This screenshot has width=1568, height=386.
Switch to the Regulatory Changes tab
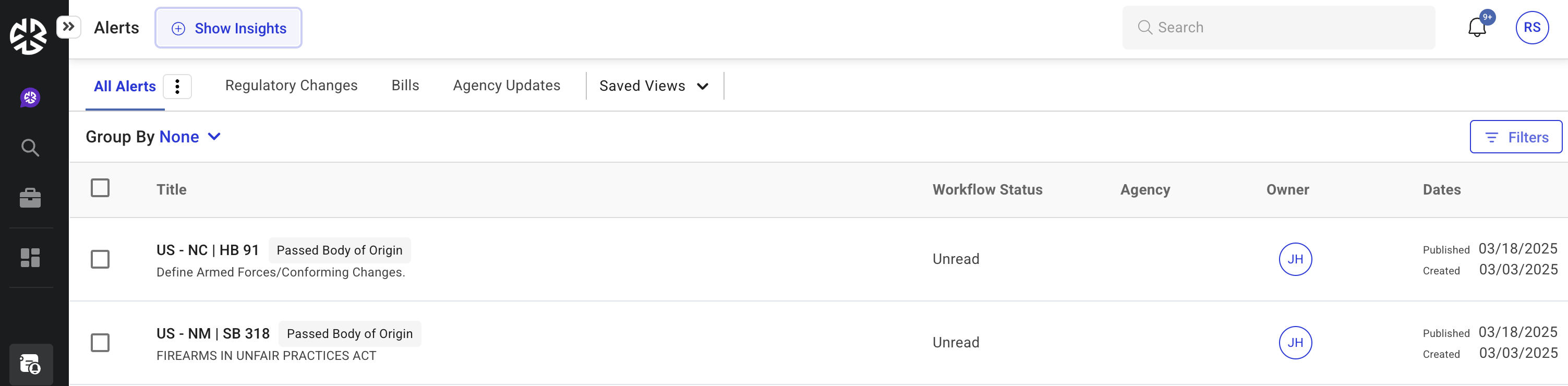tap(291, 85)
